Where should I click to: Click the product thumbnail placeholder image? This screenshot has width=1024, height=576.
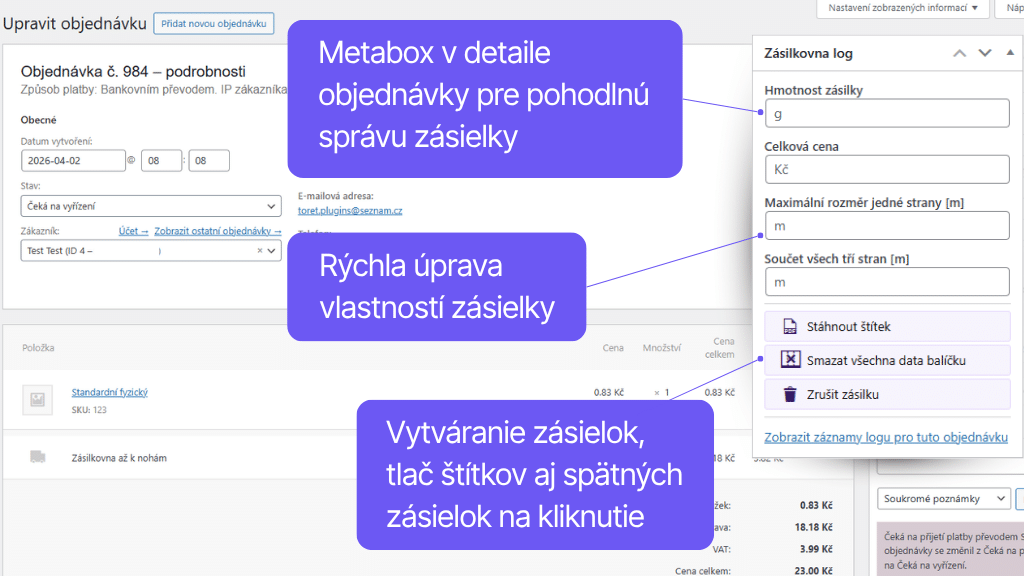coord(38,400)
